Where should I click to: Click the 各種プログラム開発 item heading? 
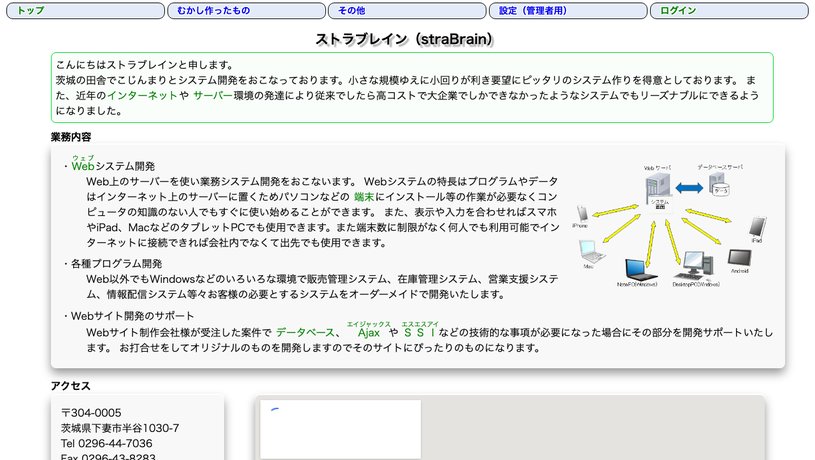pos(116,264)
